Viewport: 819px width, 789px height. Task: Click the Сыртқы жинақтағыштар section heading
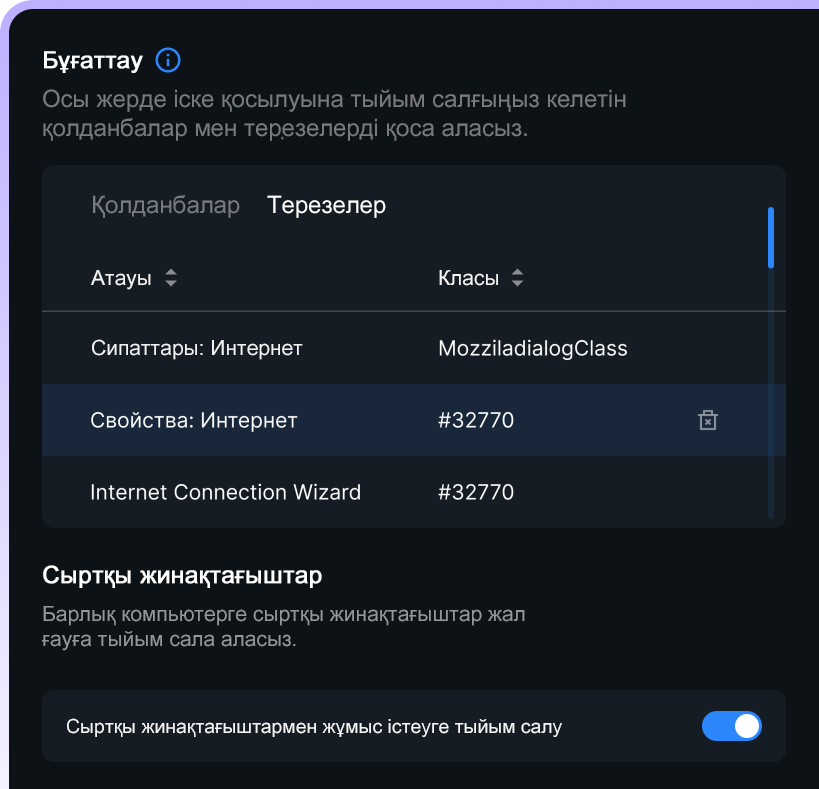182,575
